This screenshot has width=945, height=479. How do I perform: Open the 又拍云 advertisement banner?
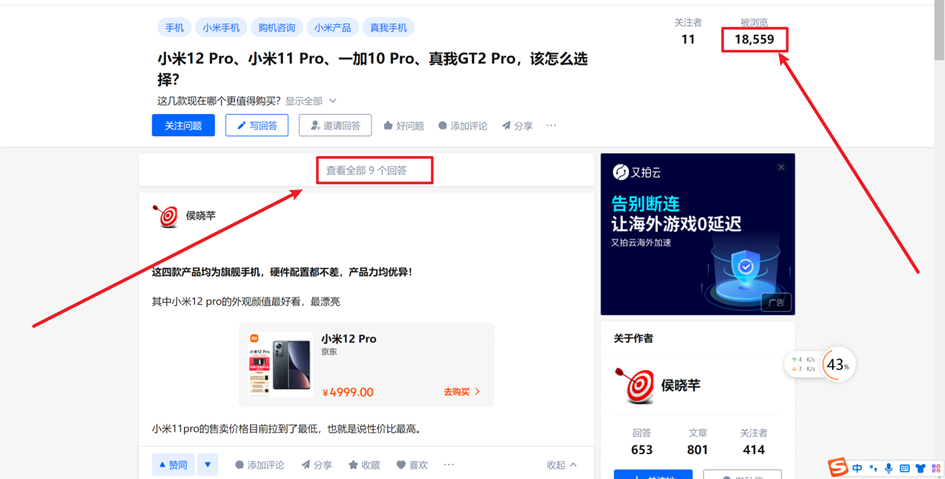(x=698, y=234)
